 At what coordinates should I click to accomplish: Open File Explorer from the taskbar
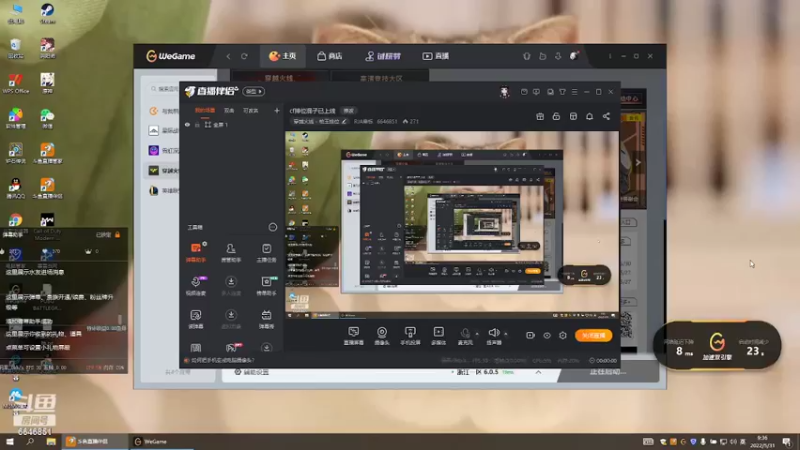[51, 441]
